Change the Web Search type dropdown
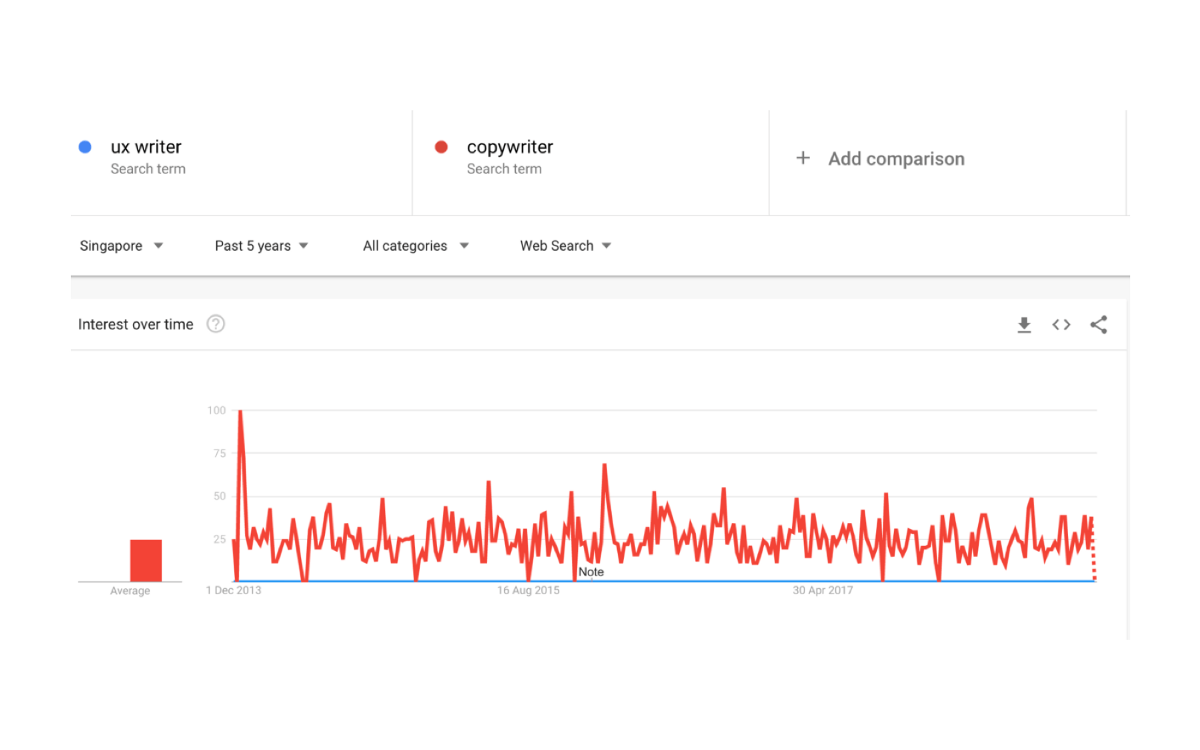Viewport: 1200px width, 750px height. 565,246
